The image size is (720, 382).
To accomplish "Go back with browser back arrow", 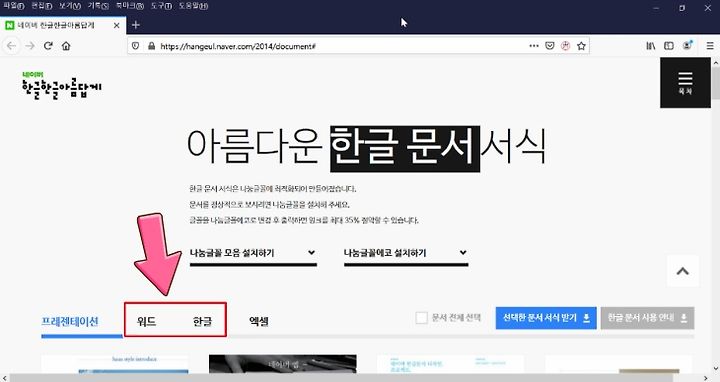I will click(11, 46).
